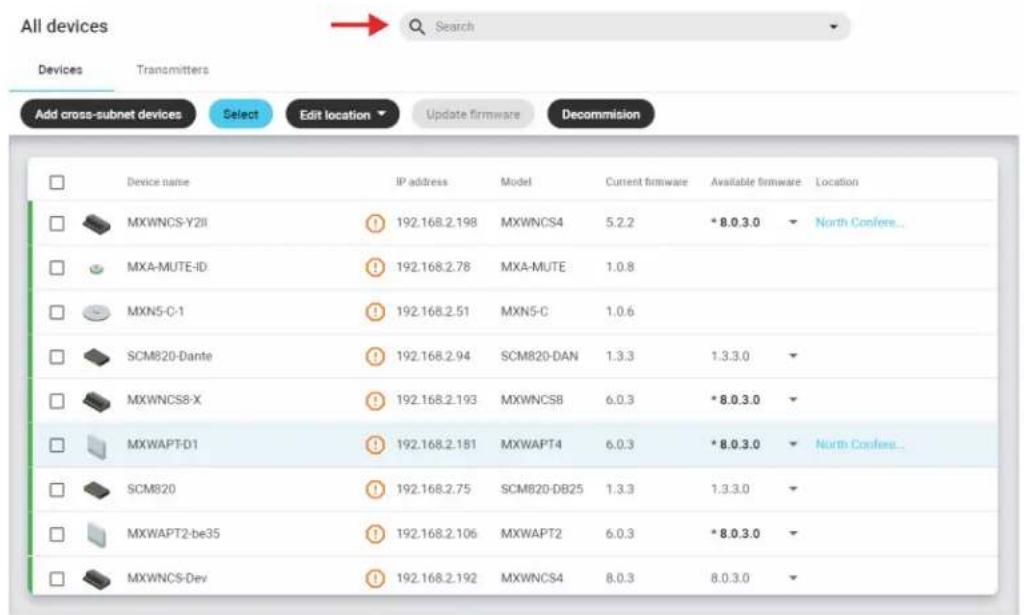Expand firmware dropdown for MXWAPT2-be35

793,533
